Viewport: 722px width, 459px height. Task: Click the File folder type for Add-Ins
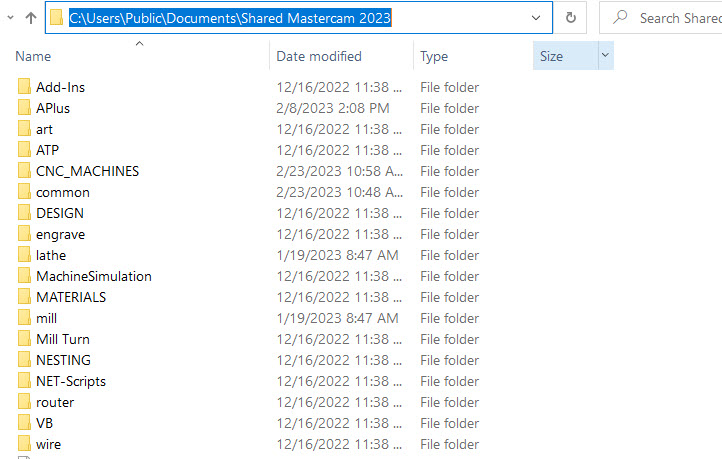(x=449, y=87)
